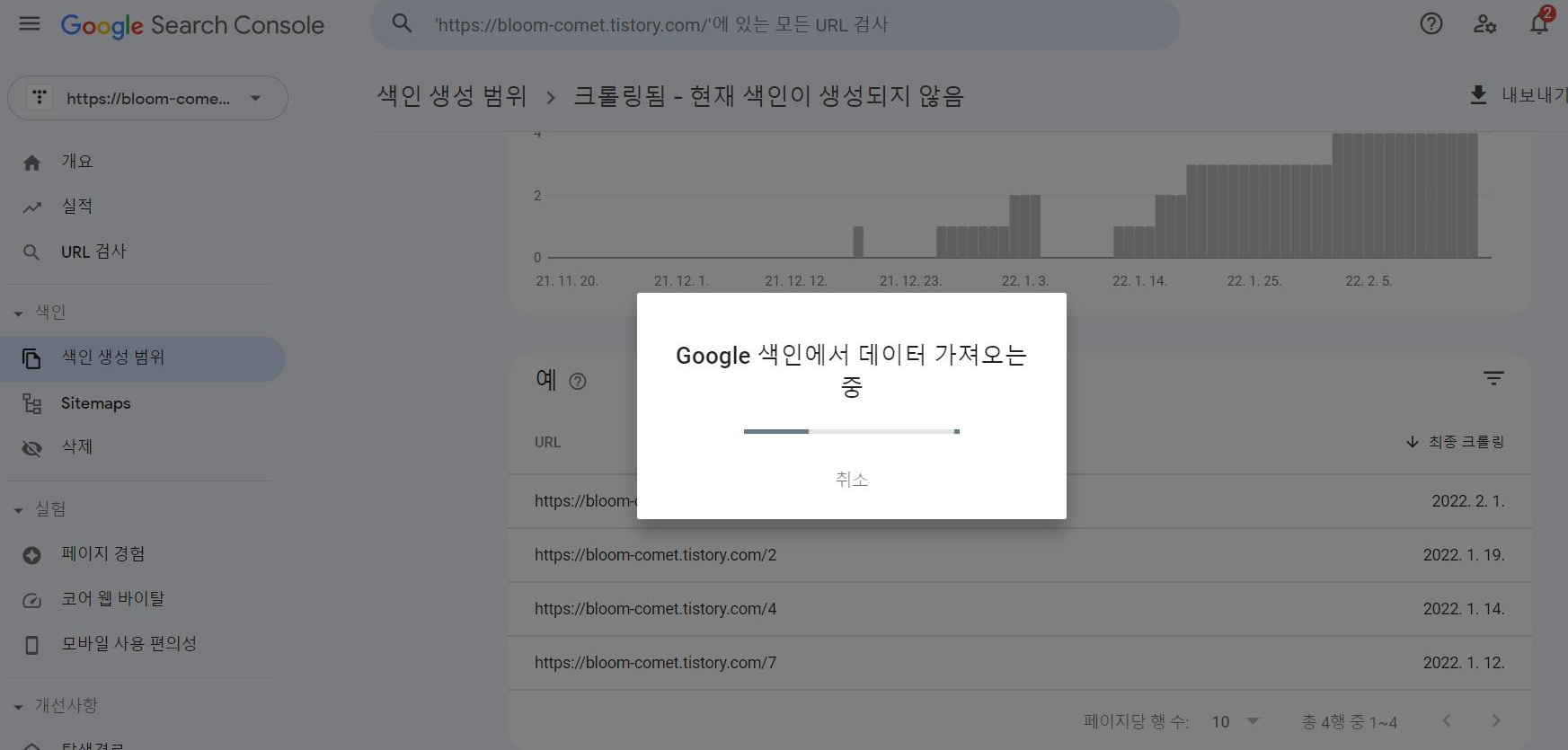Select row bloom-comet.tistory.com/4
Screen dimensions: 1568x750
click(x=1020, y=609)
